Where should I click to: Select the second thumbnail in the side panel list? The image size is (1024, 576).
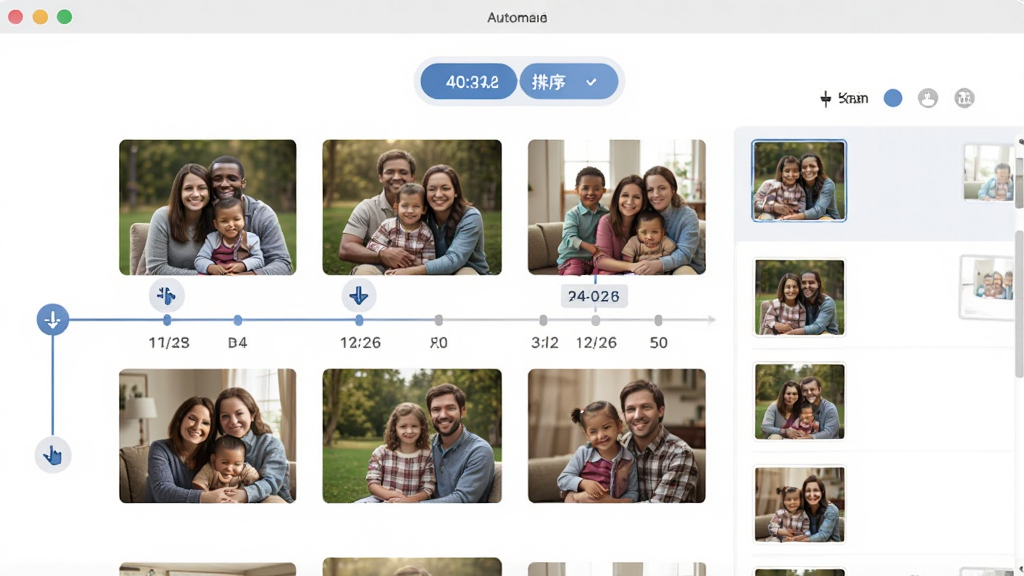799,297
